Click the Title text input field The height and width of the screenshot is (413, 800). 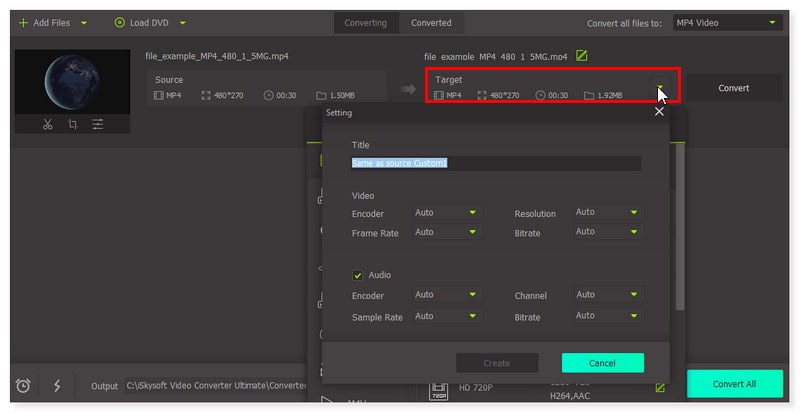[x=495, y=163]
